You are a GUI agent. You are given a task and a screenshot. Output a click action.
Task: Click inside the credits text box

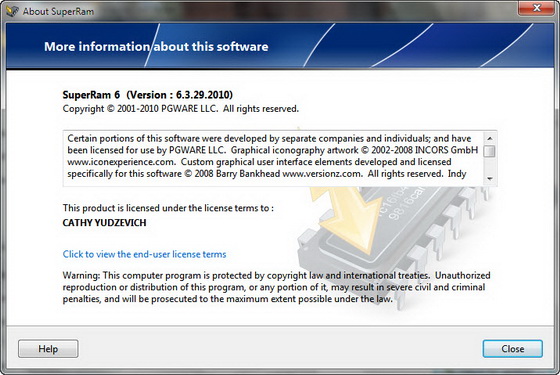[x=273, y=158]
